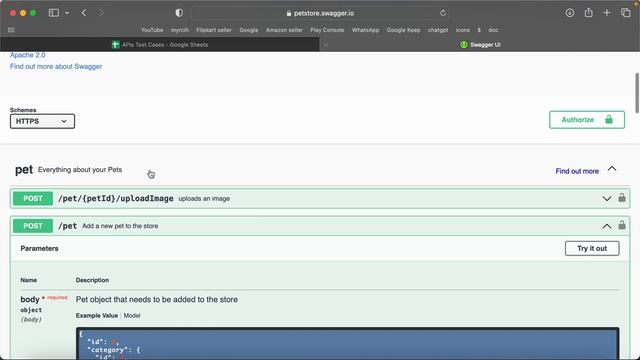Open the doc bookmark
640x360 pixels.
pos(493,30)
